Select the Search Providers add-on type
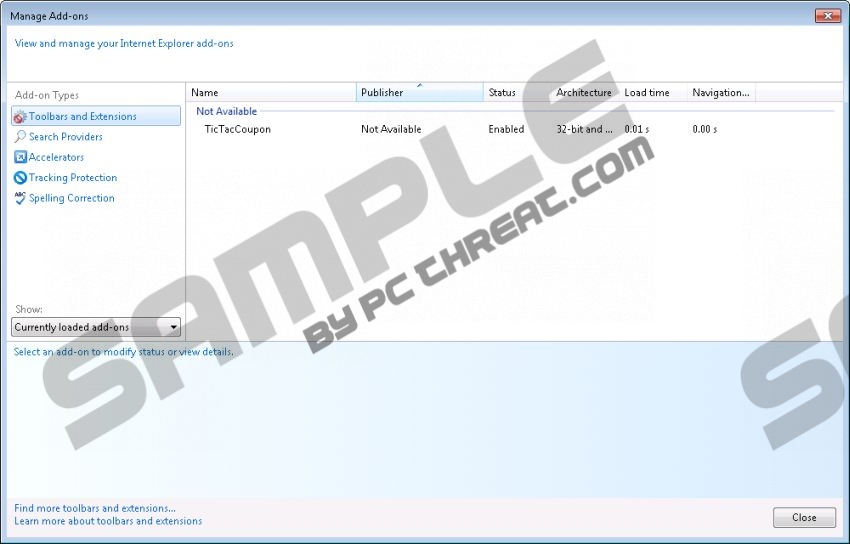This screenshot has width=850, height=544. pyautogui.click(x=65, y=137)
